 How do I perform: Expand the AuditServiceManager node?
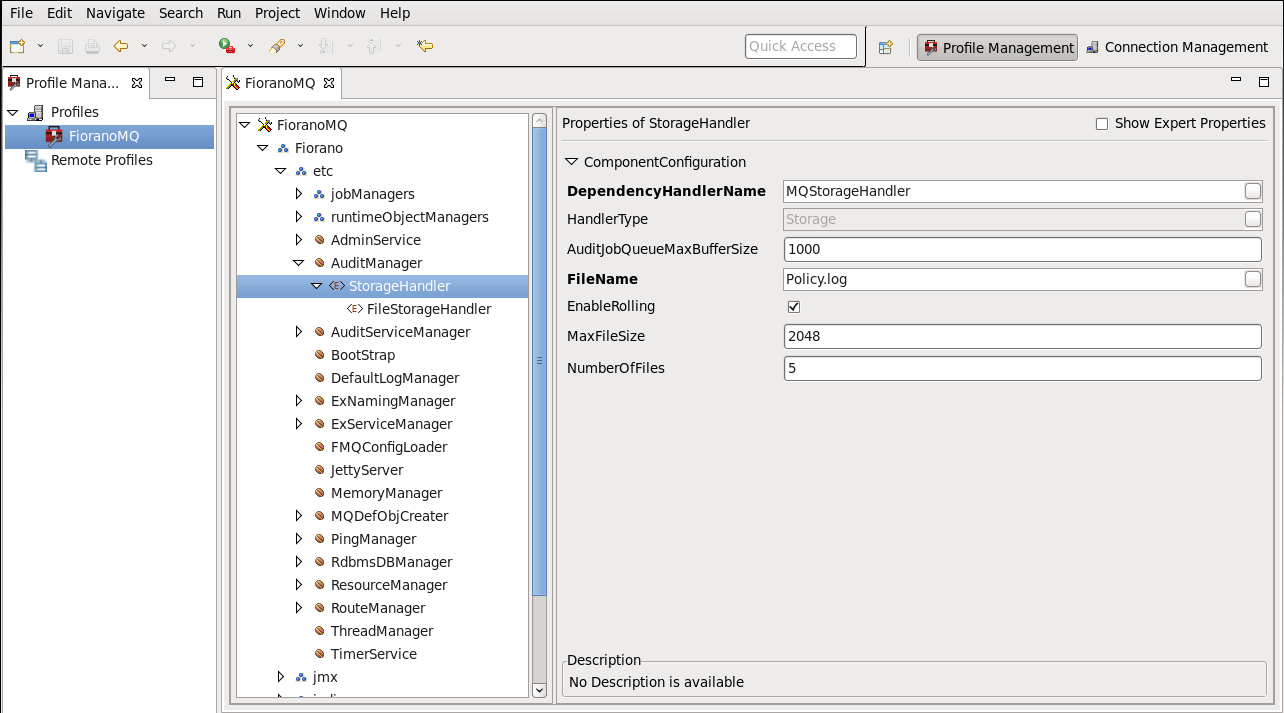[299, 332]
